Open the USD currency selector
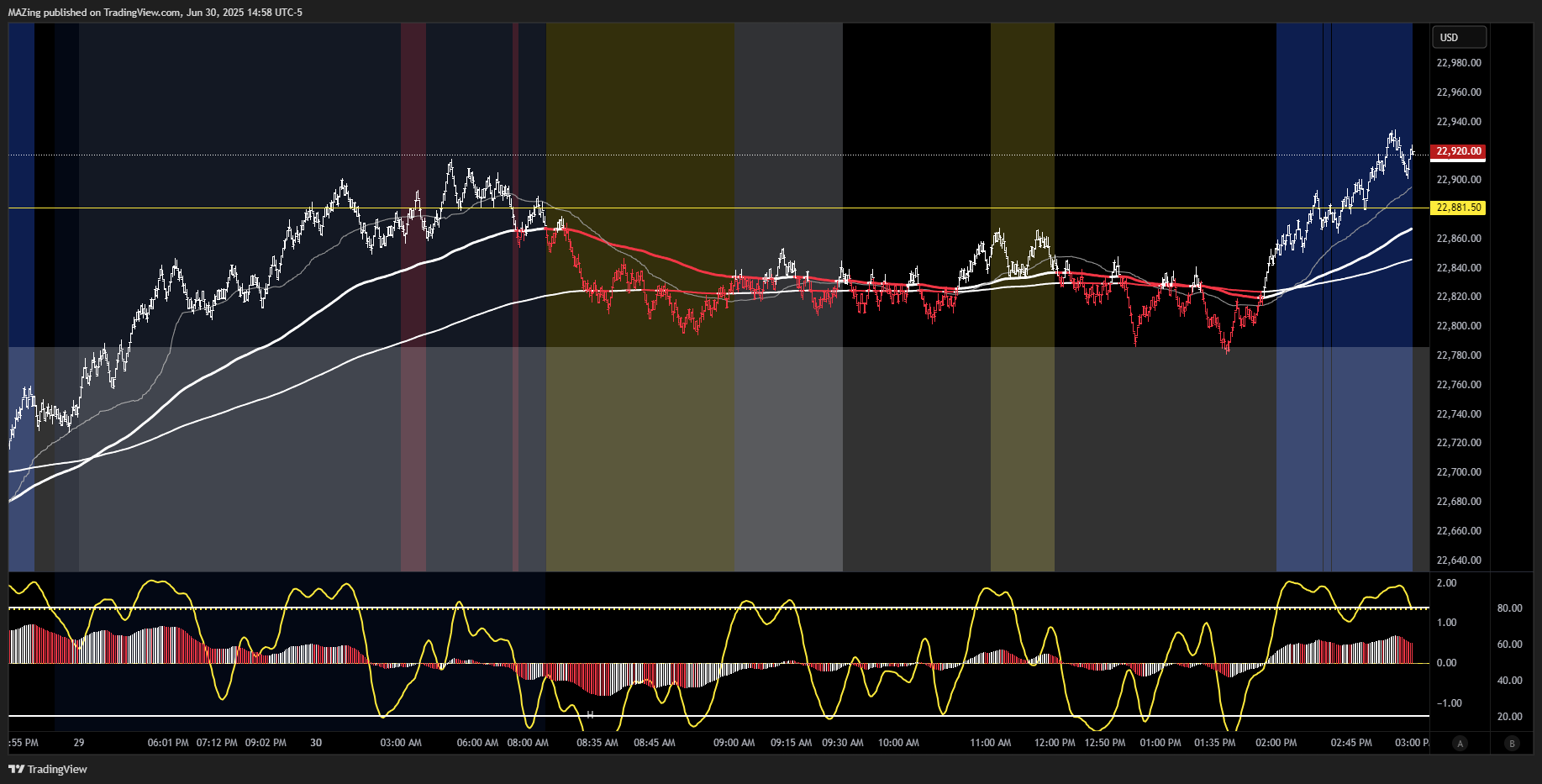The height and width of the screenshot is (784, 1542). click(1459, 37)
